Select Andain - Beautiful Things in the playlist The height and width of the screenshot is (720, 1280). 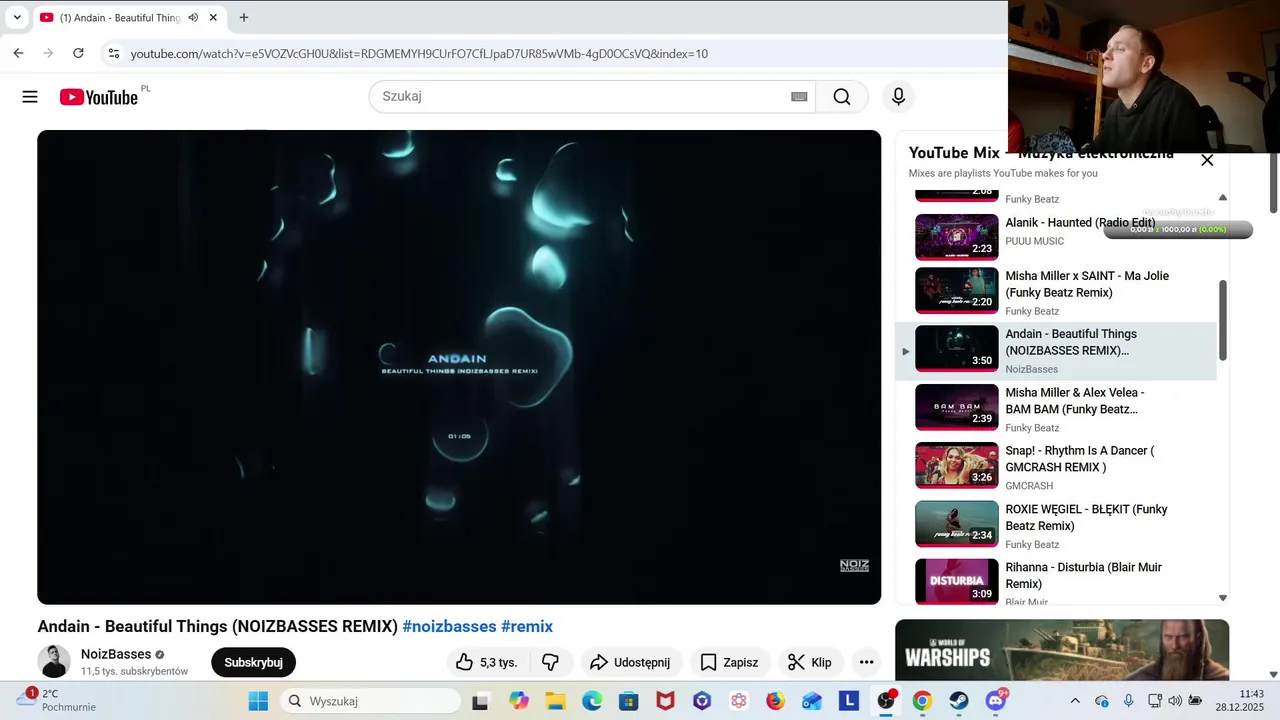click(x=1056, y=351)
